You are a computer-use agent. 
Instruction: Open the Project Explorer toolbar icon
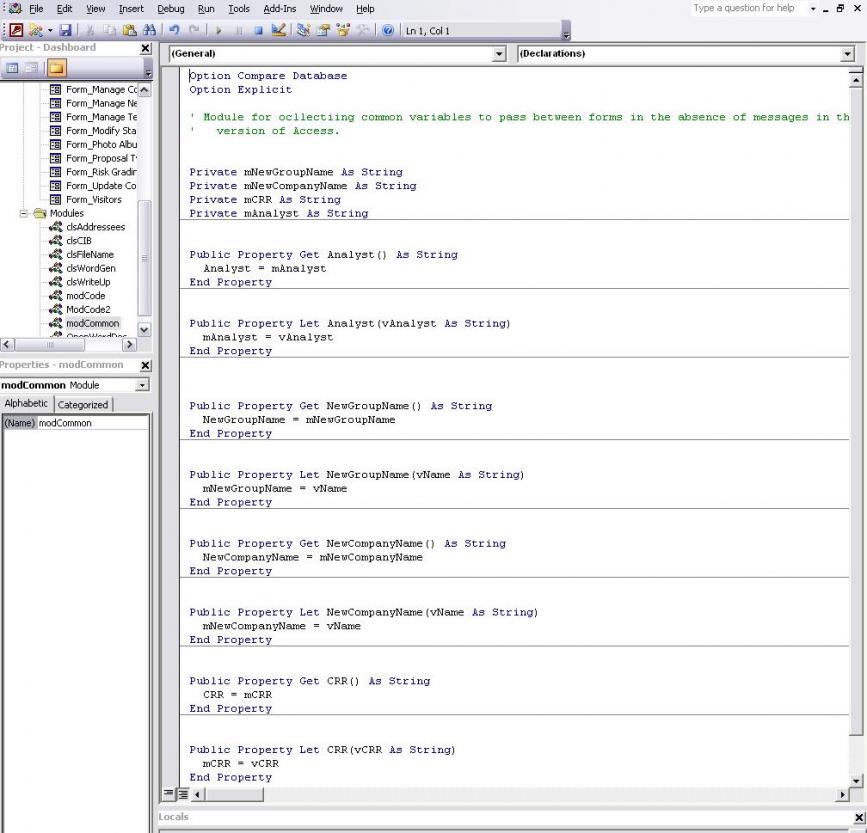[304, 31]
